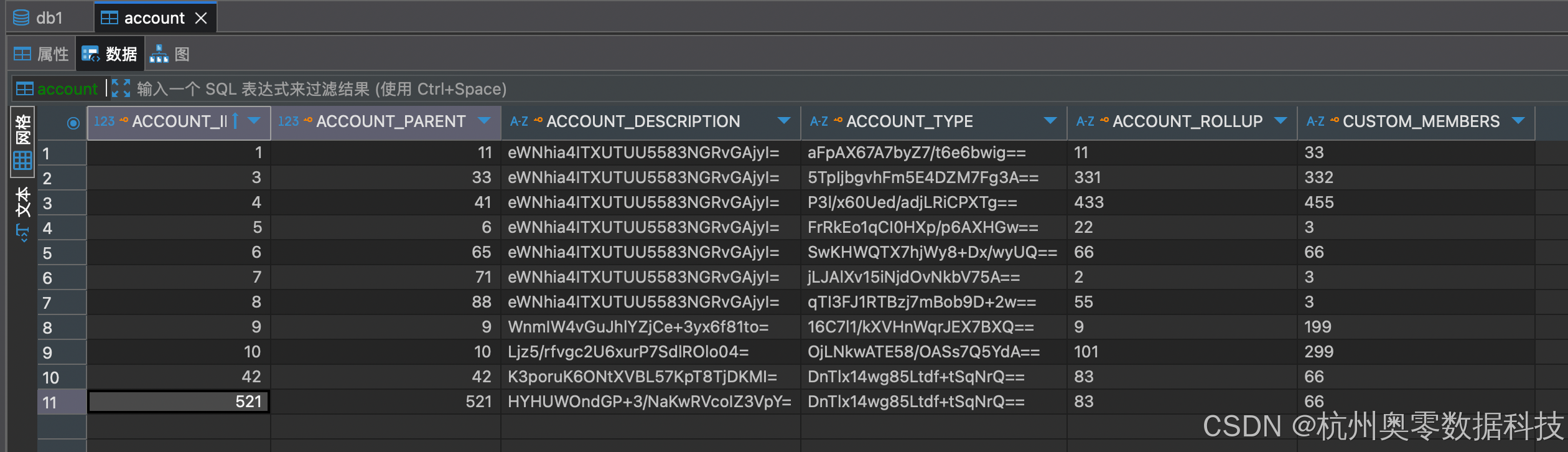Click the CUSTOM_MEMBERS column header
1568x452 pixels.
(x=1416, y=121)
